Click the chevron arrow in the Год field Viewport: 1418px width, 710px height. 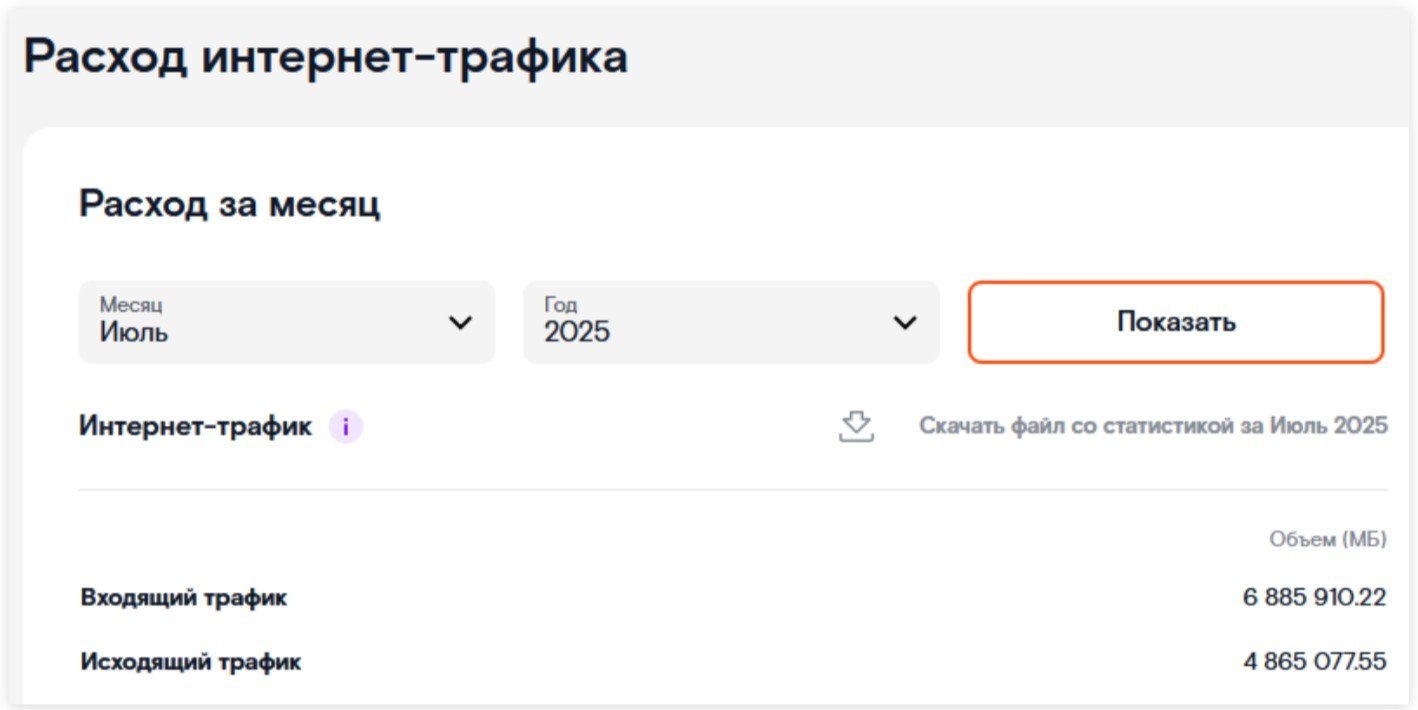(x=905, y=323)
